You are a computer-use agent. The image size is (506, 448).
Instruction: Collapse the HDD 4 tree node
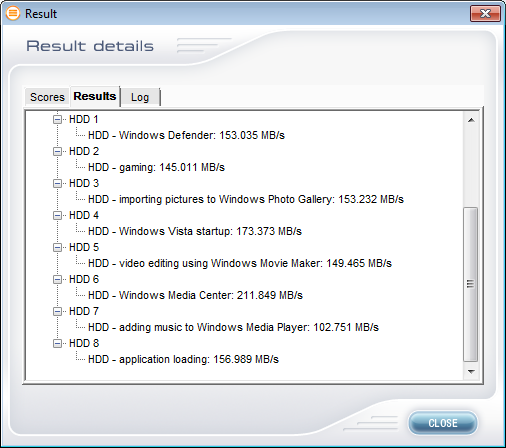(x=57, y=215)
